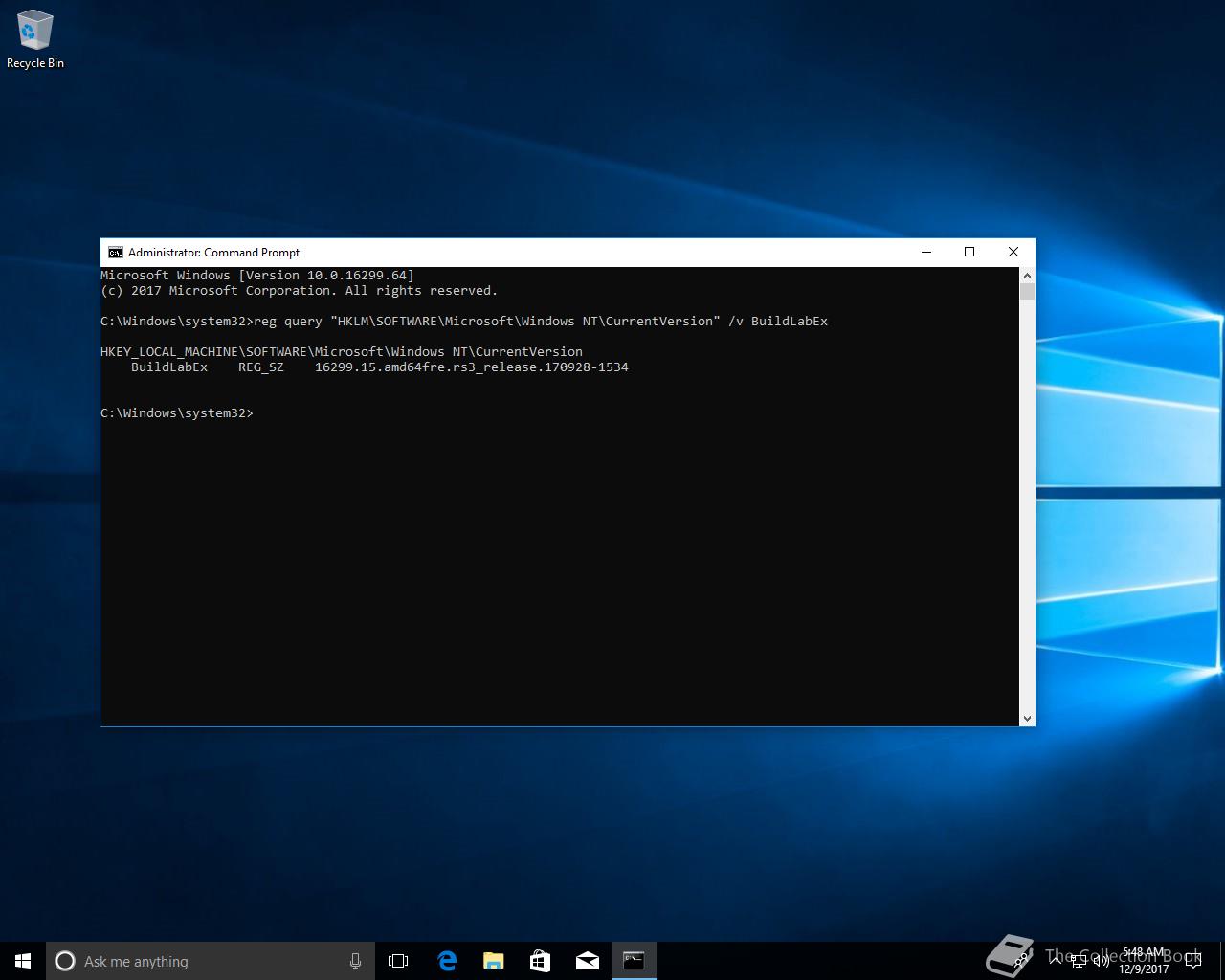This screenshot has height=980, width=1225.
Task: Click 'Administrator: Command Prompt' title text
Action: [213, 253]
